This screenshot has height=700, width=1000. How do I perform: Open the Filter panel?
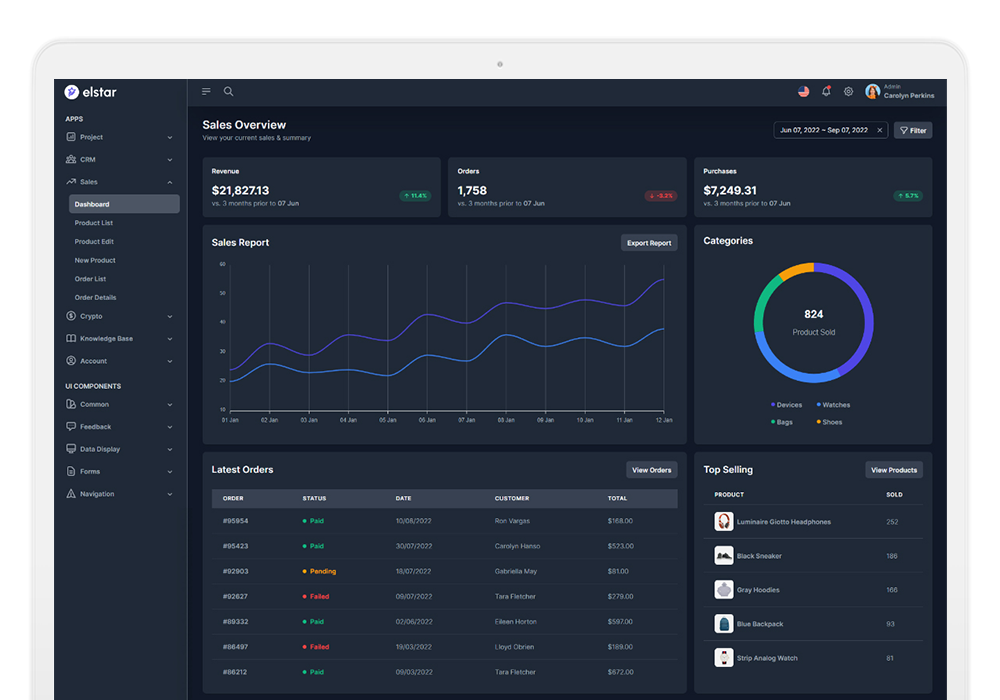[913, 130]
